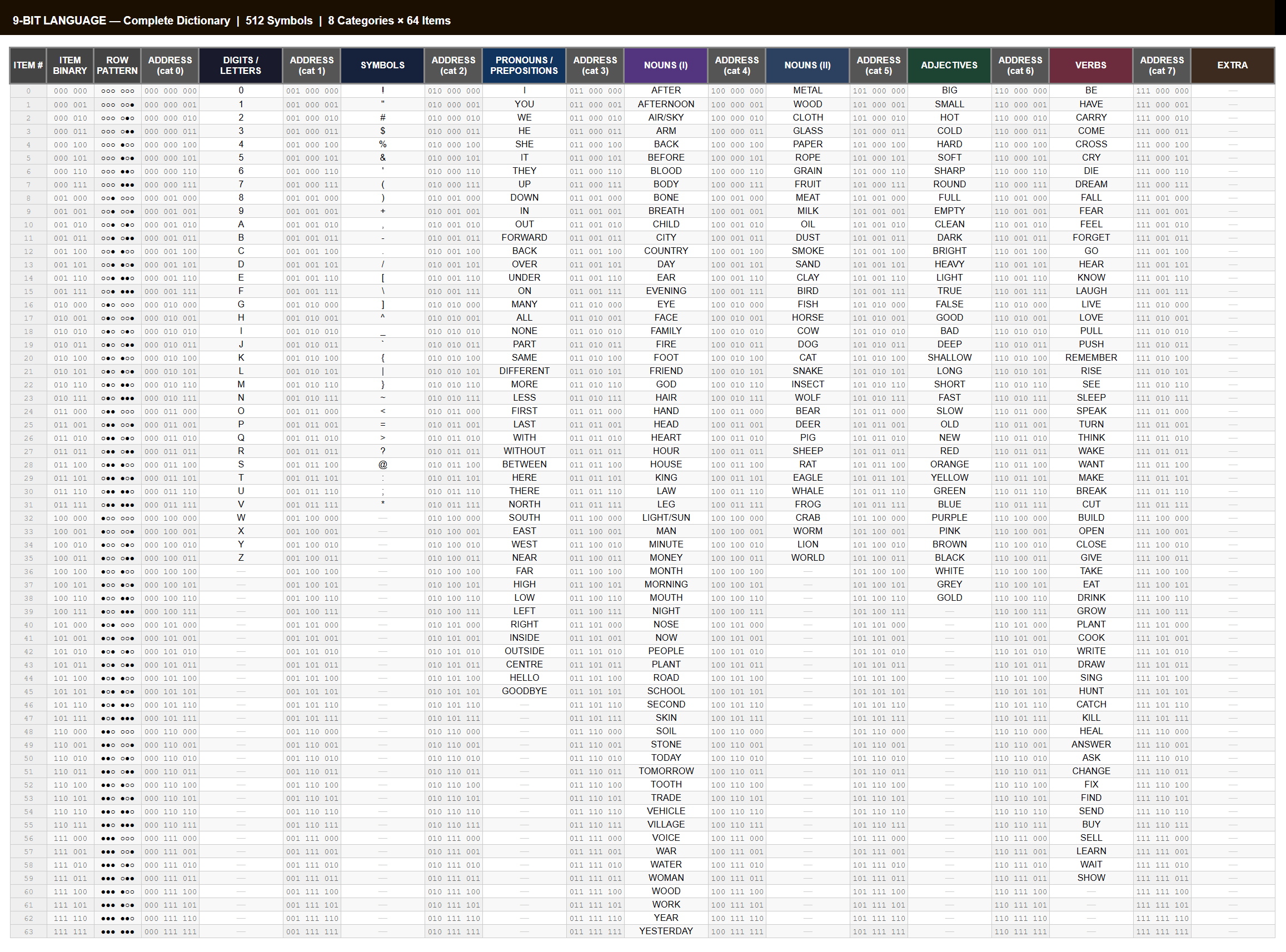
Task: Click the ROW PATTERN column header
Action: pyautogui.click(x=117, y=65)
